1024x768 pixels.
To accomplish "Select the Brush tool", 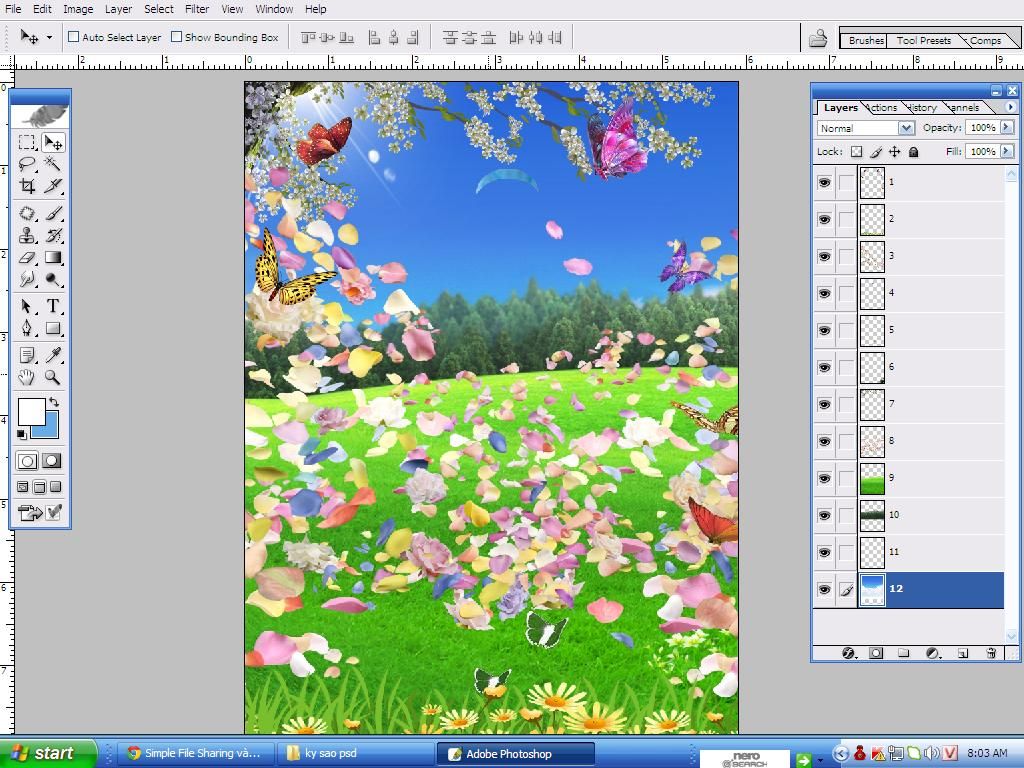I will tap(53, 214).
